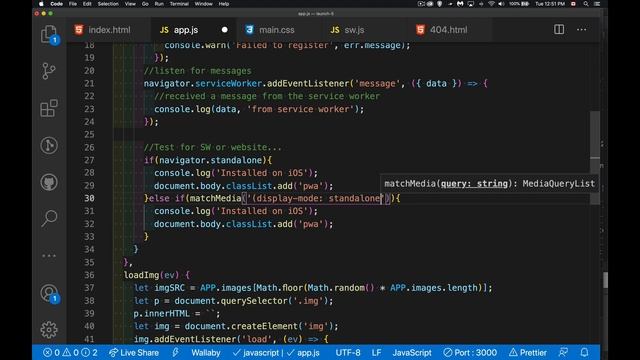Open the Help menu
This screenshot has width=640, height=360.
(224, 4)
